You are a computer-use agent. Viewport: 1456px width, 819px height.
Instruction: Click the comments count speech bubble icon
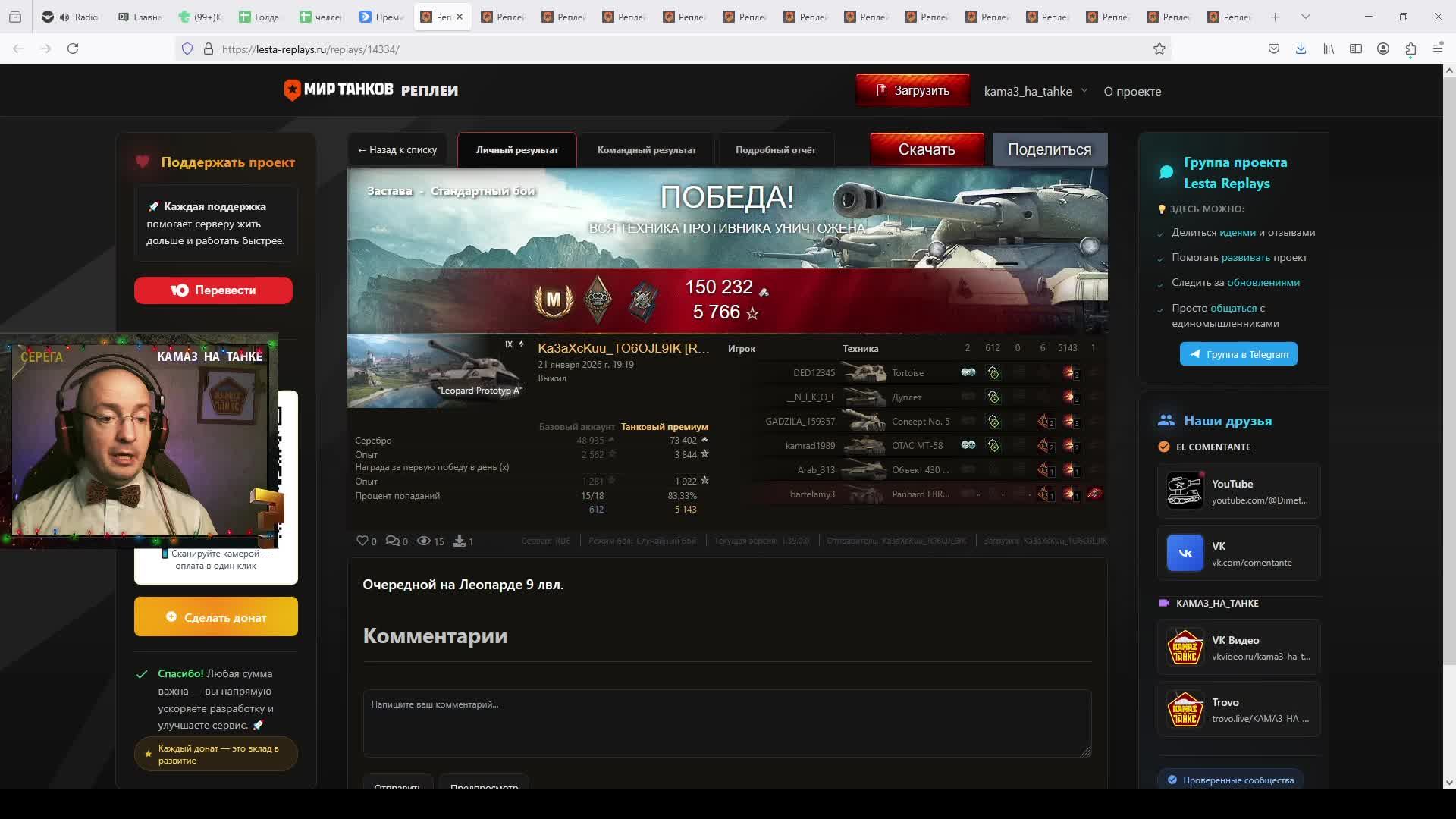(392, 541)
